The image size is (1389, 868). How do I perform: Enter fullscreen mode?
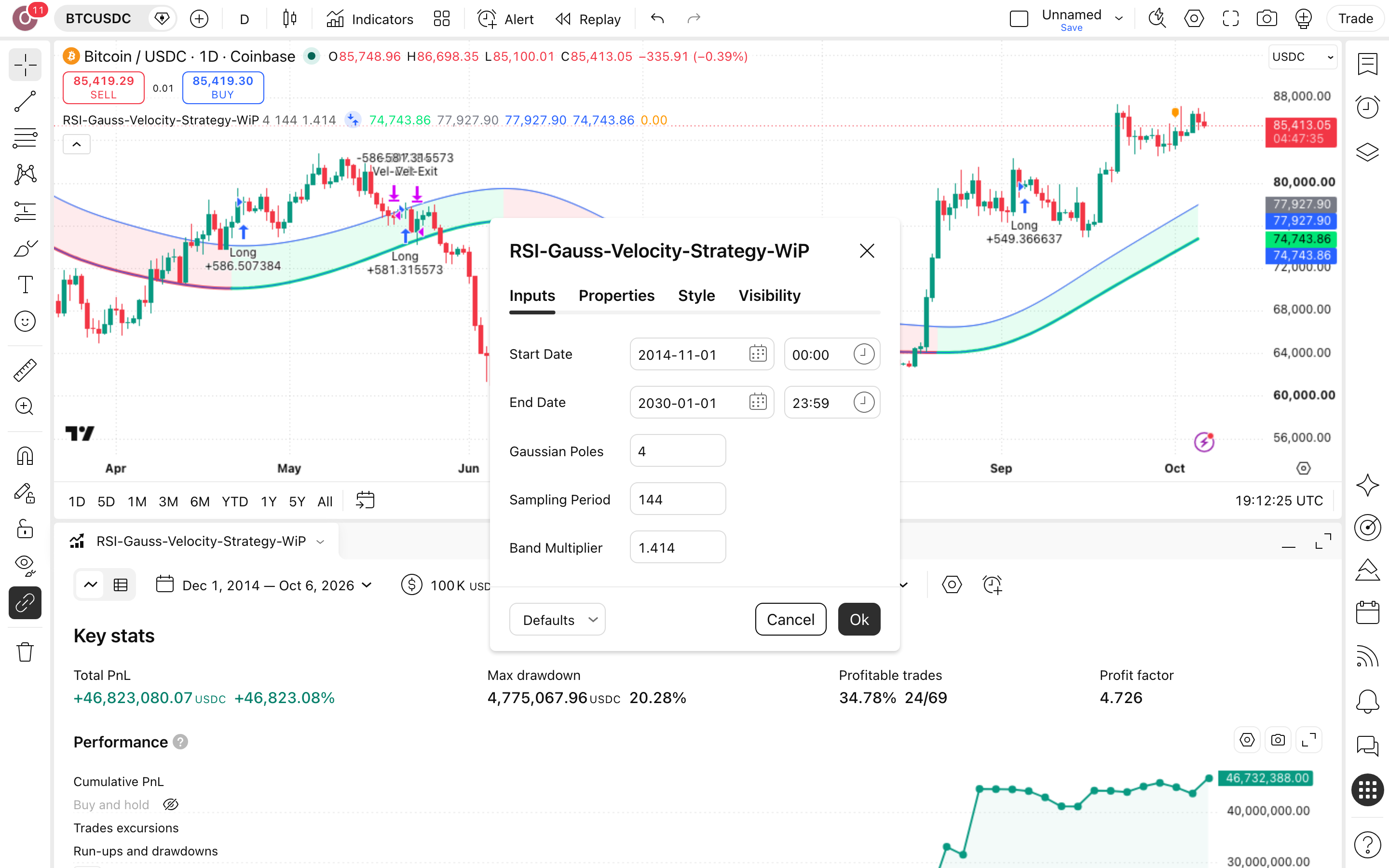point(1231,19)
